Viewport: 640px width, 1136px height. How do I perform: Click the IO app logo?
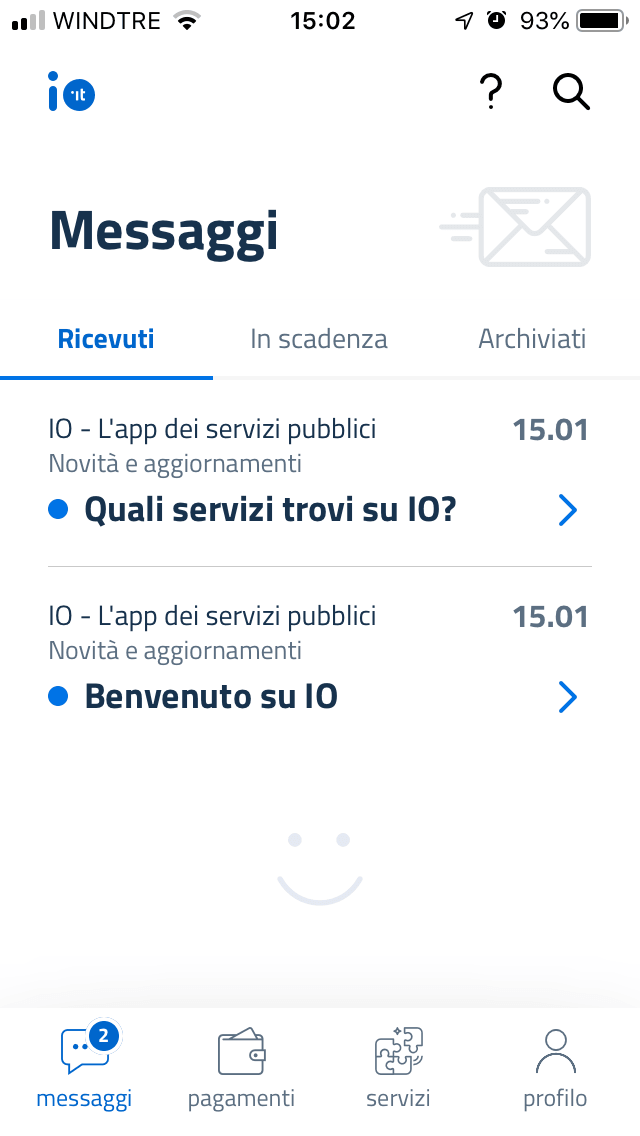click(68, 91)
